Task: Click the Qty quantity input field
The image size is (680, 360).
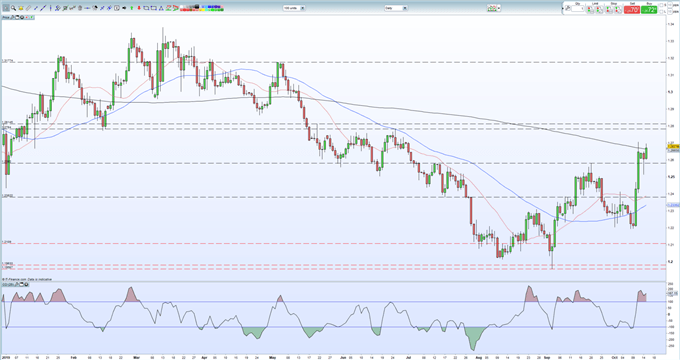Action: [x=578, y=9]
